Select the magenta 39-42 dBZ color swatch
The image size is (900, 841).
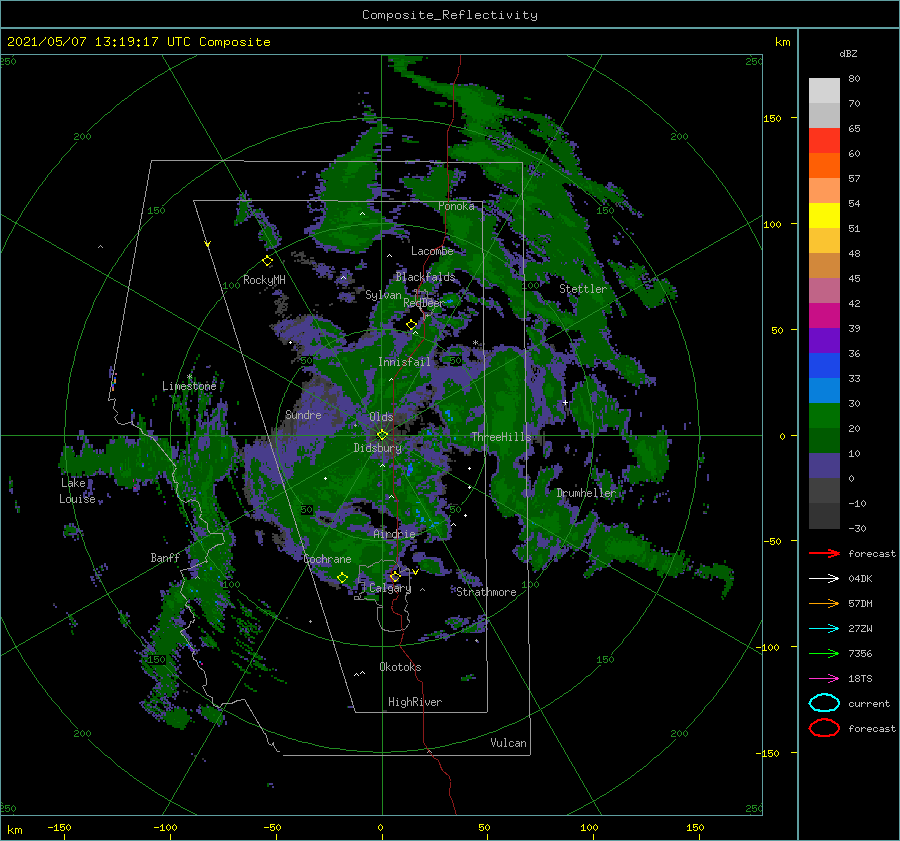[824, 316]
